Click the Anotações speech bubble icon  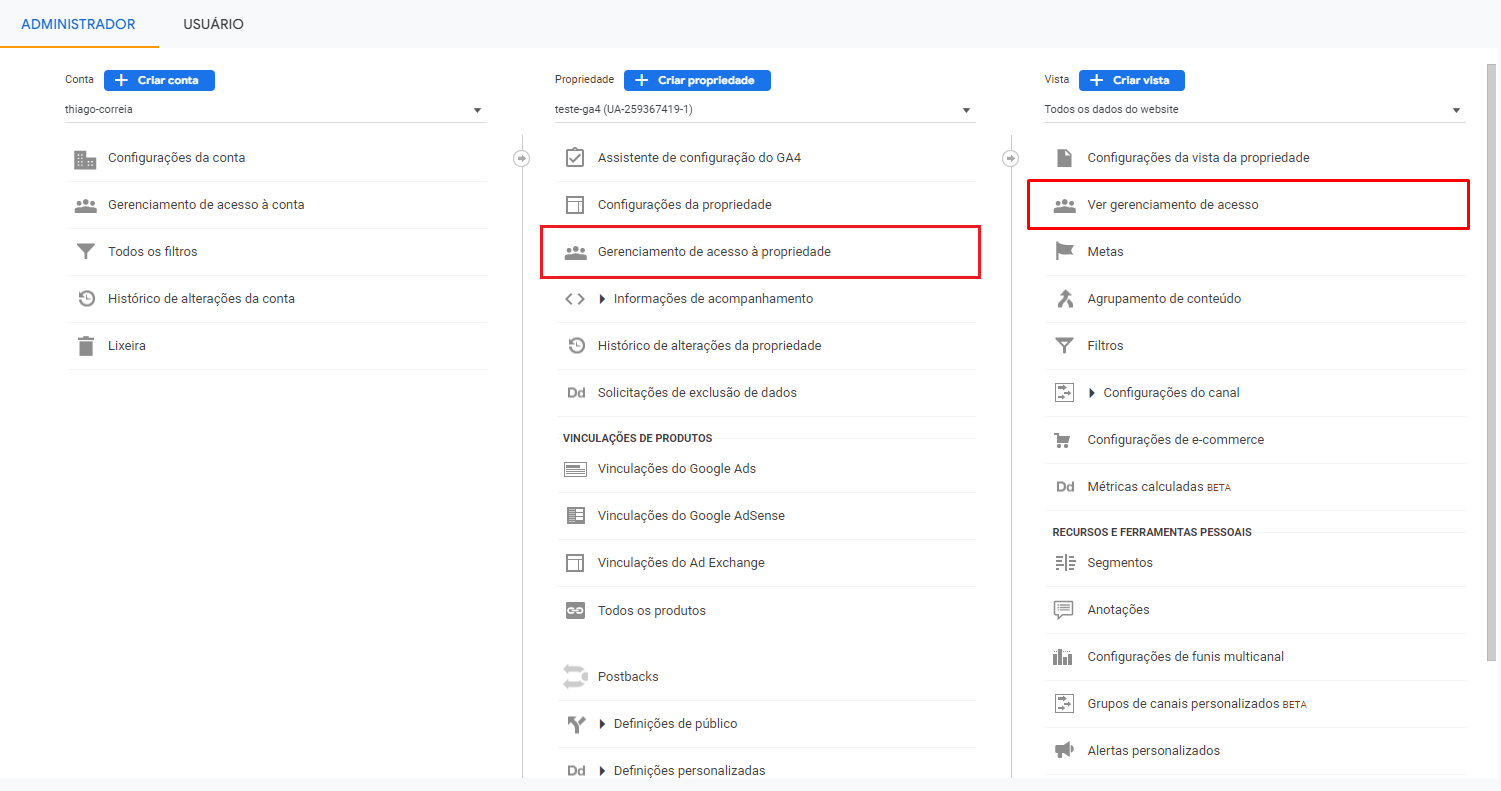coord(1064,610)
